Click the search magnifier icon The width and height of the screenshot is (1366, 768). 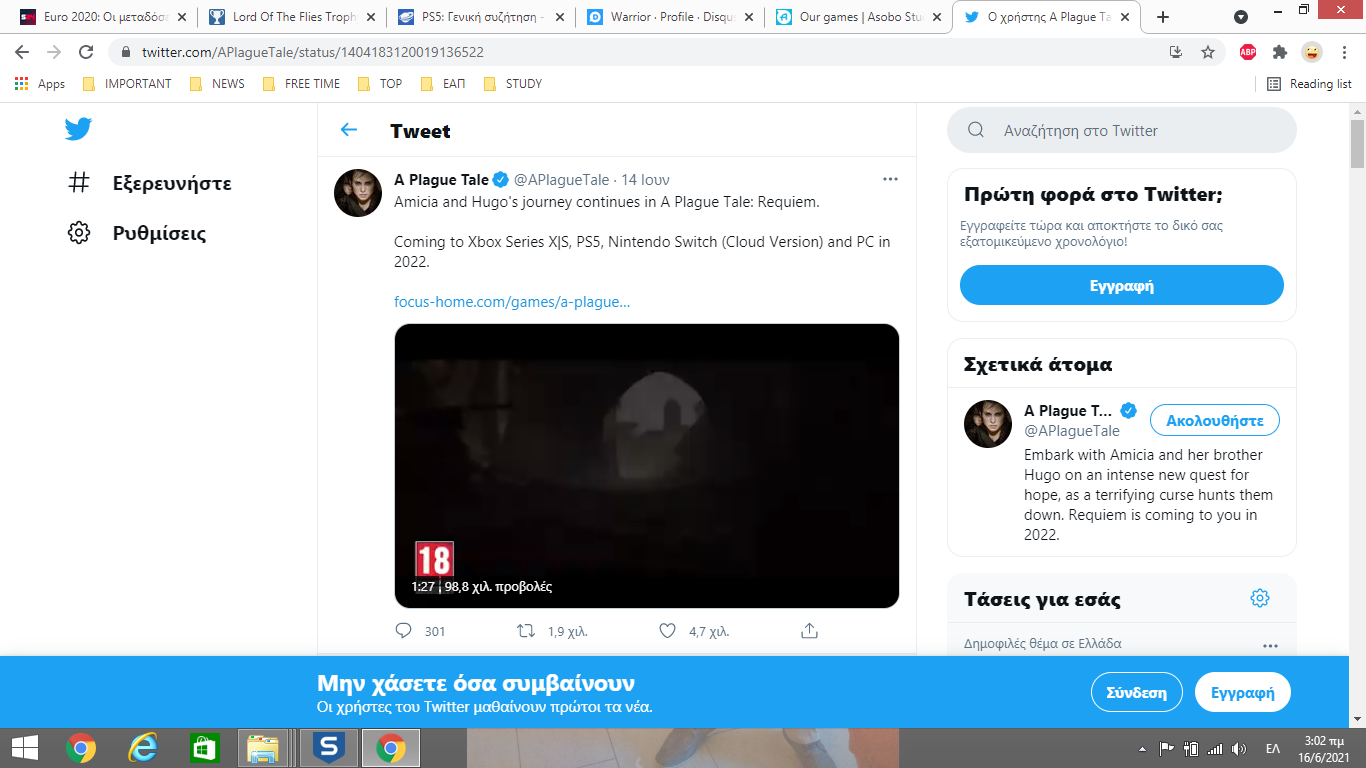[x=976, y=130]
